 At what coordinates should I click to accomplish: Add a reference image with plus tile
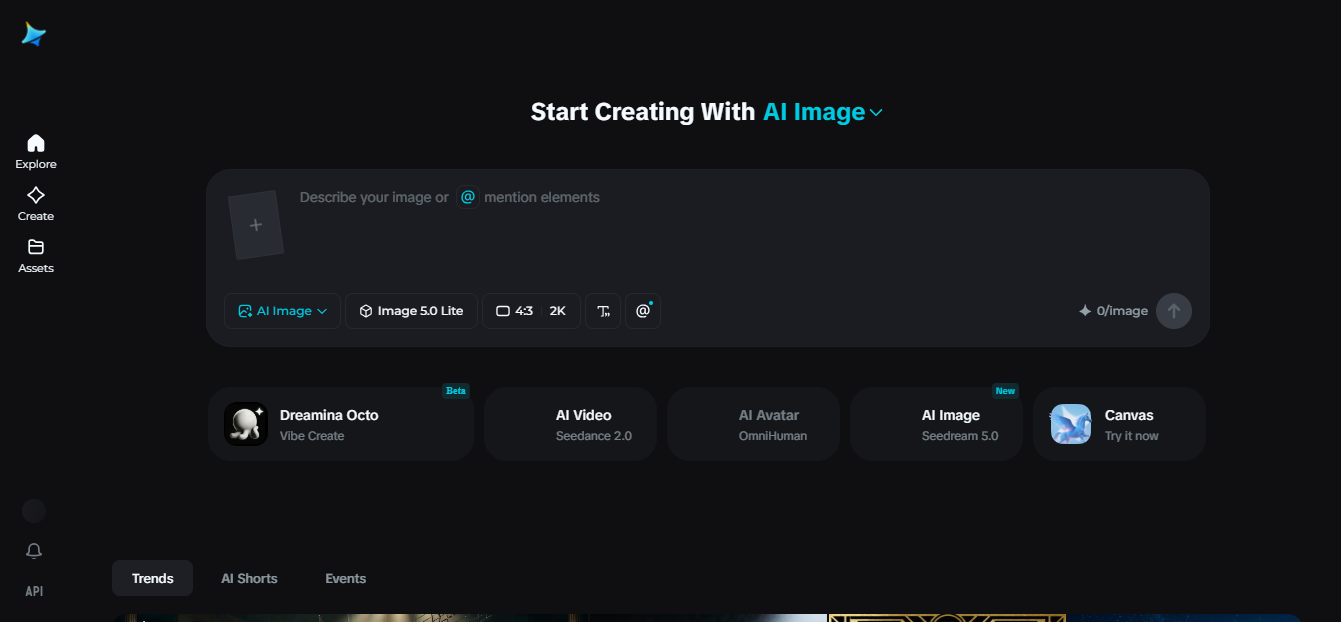(256, 225)
